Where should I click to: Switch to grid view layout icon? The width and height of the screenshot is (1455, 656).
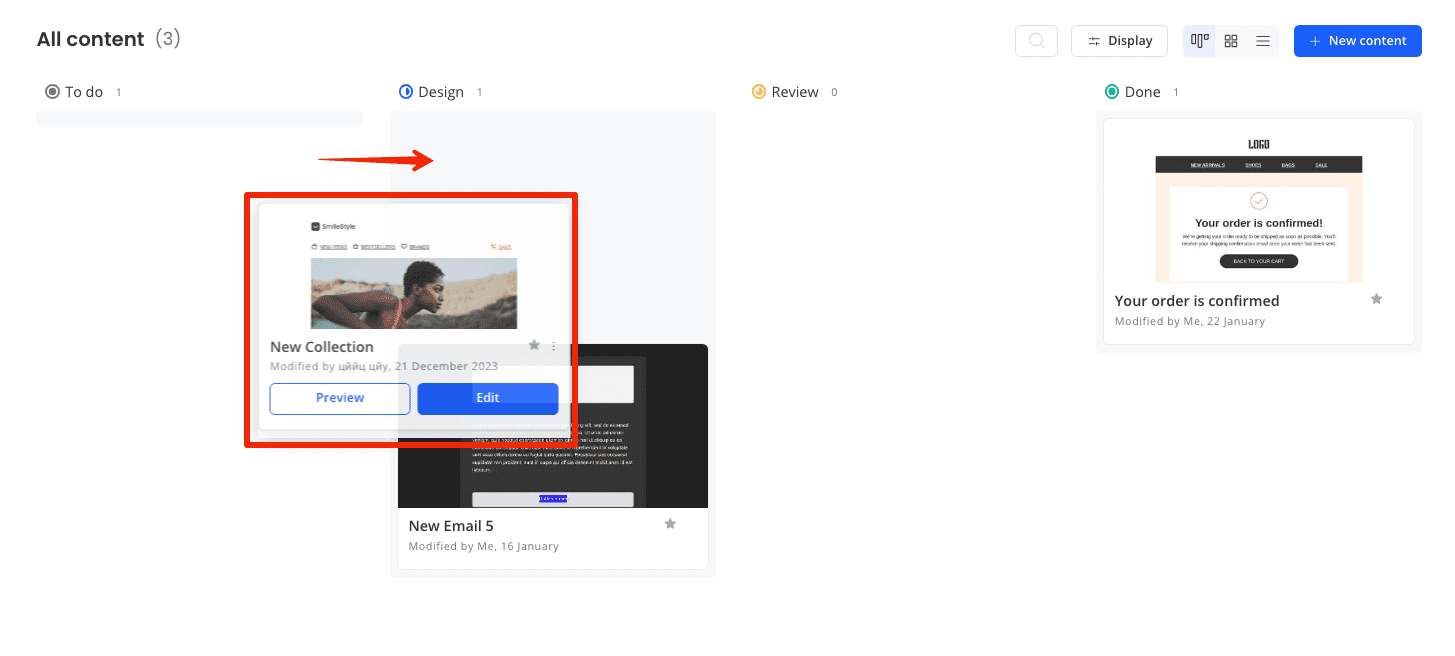pos(1231,41)
